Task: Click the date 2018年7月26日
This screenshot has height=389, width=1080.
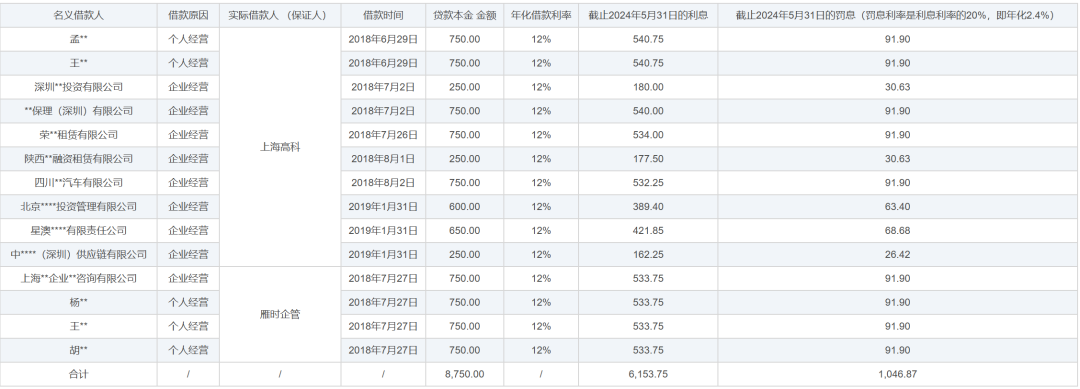Action: [383, 135]
